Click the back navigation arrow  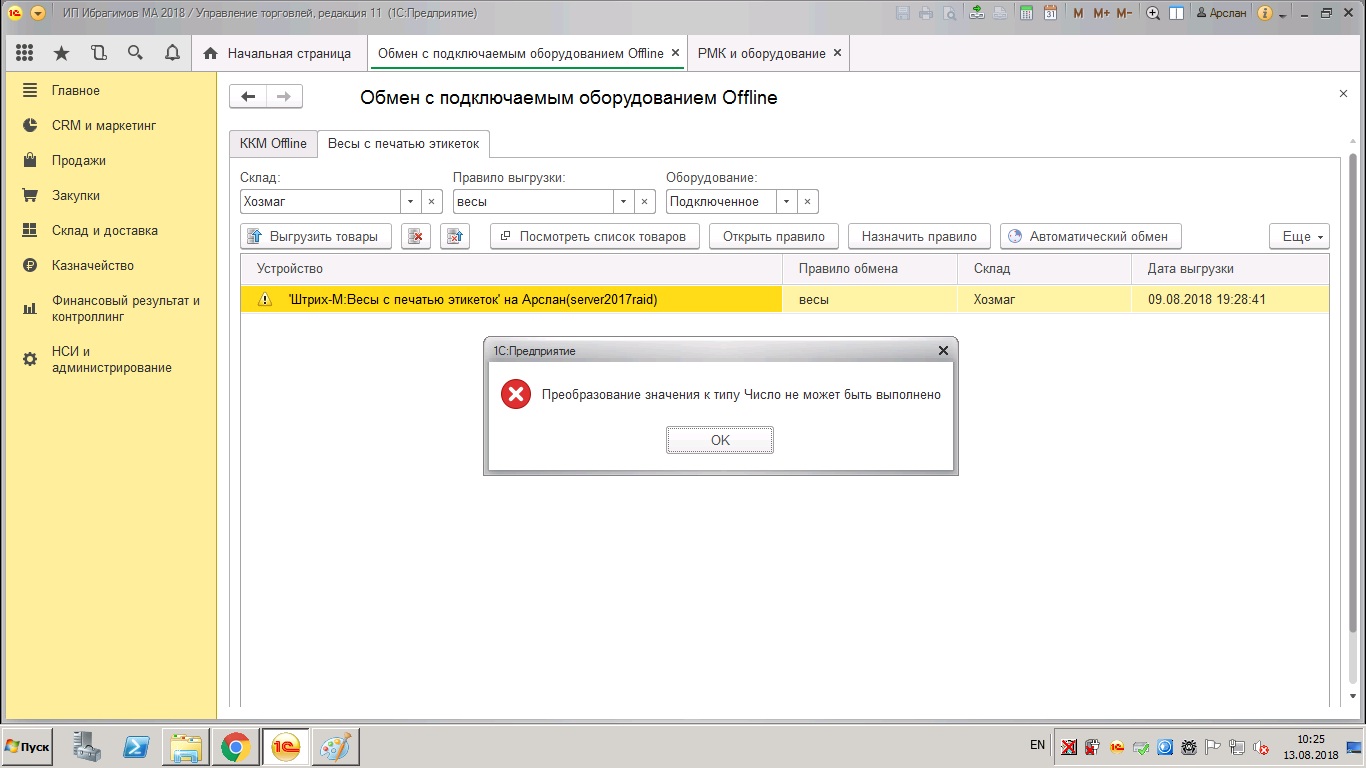pyautogui.click(x=248, y=96)
